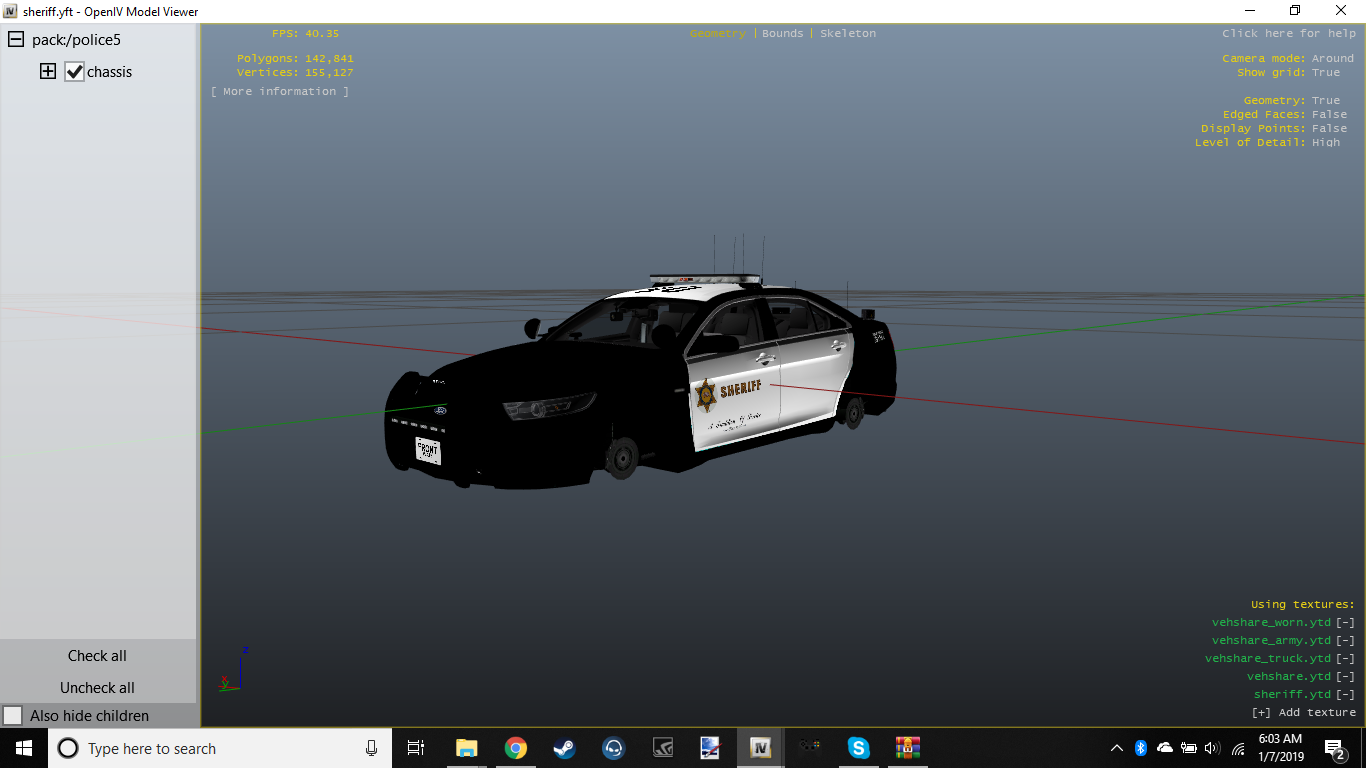This screenshot has width=1366, height=768.
Task: Click the Check all button
Action: coord(97,656)
